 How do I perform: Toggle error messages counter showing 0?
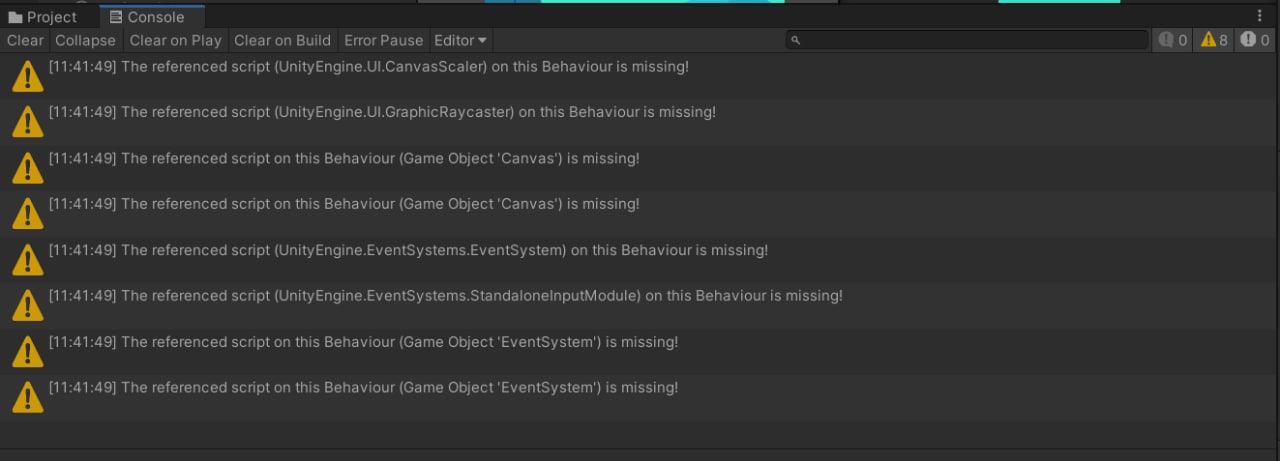[1255, 41]
